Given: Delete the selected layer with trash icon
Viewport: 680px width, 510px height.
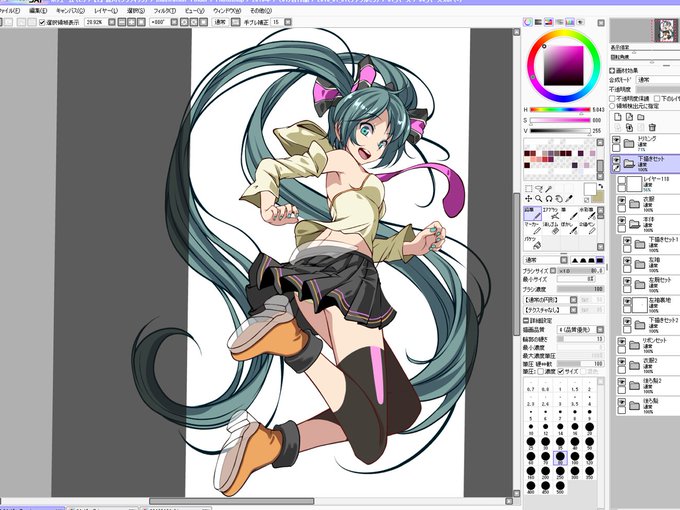Looking at the screenshot, I should point(652,127).
